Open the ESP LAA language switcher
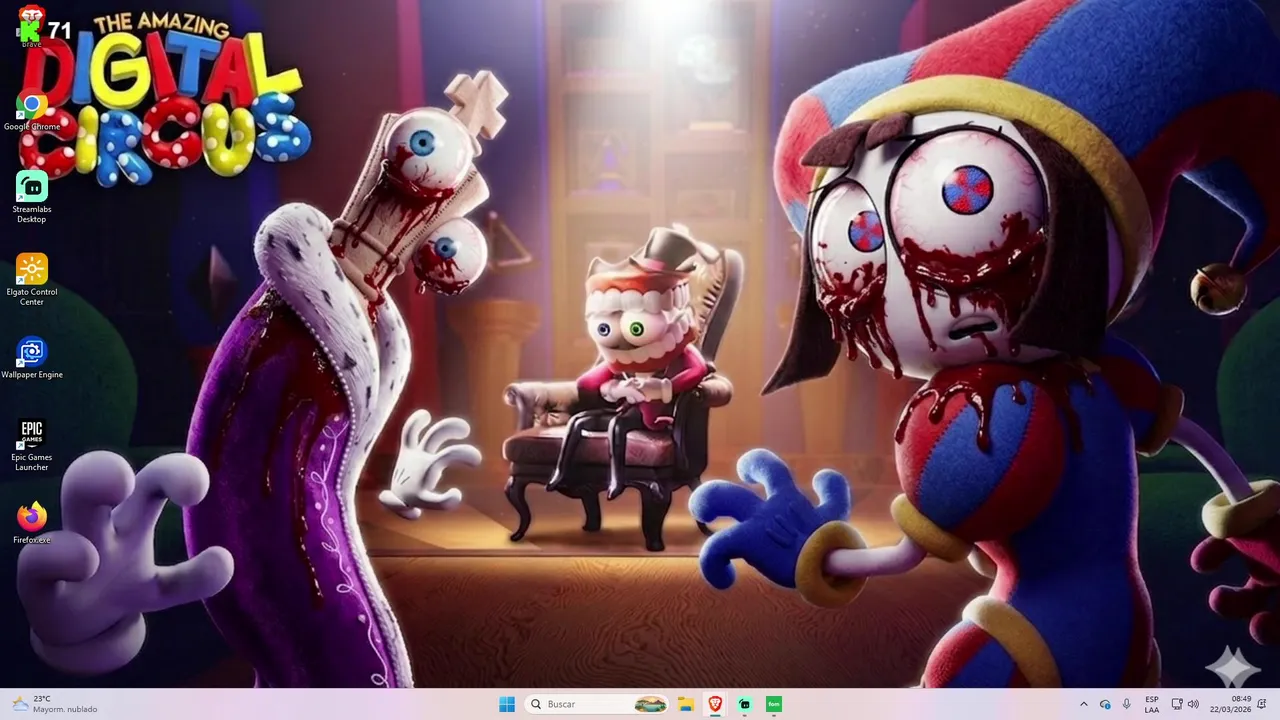The image size is (1280, 720). [1152, 704]
